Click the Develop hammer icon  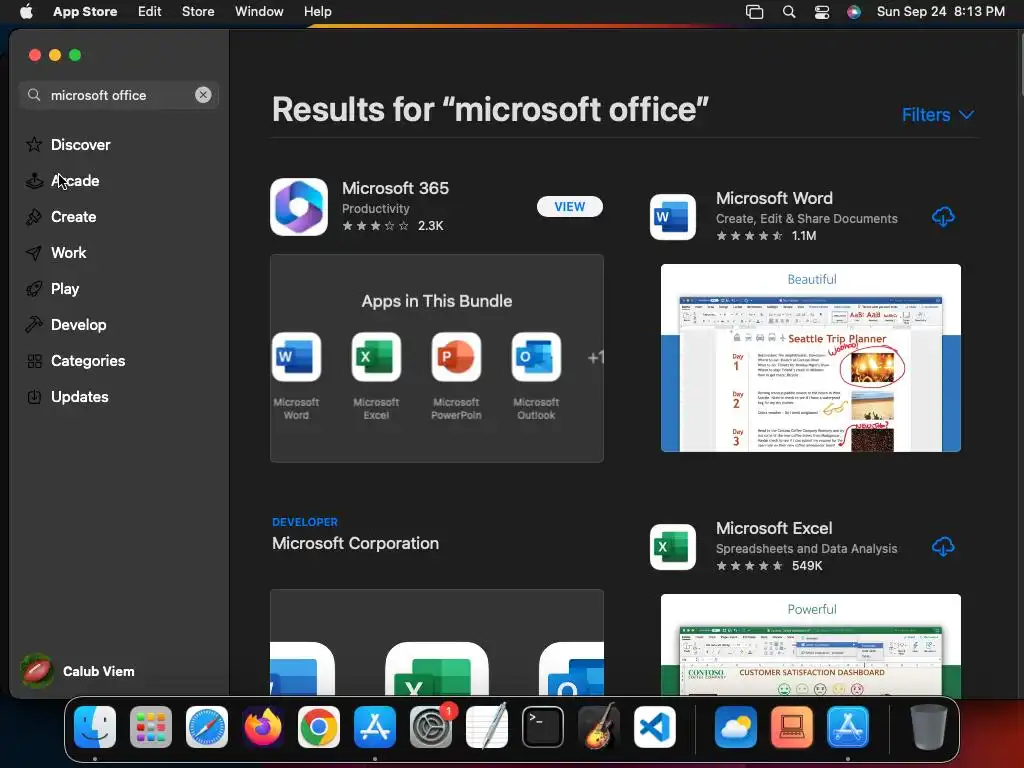tap(34, 325)
